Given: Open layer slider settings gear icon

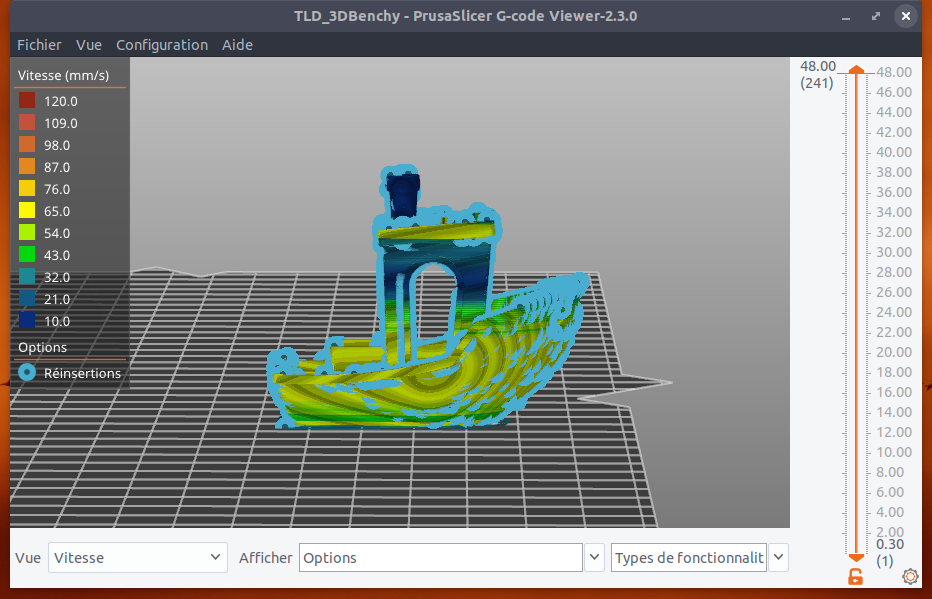Looking at the screenshot, I should [x=910, y=576].
